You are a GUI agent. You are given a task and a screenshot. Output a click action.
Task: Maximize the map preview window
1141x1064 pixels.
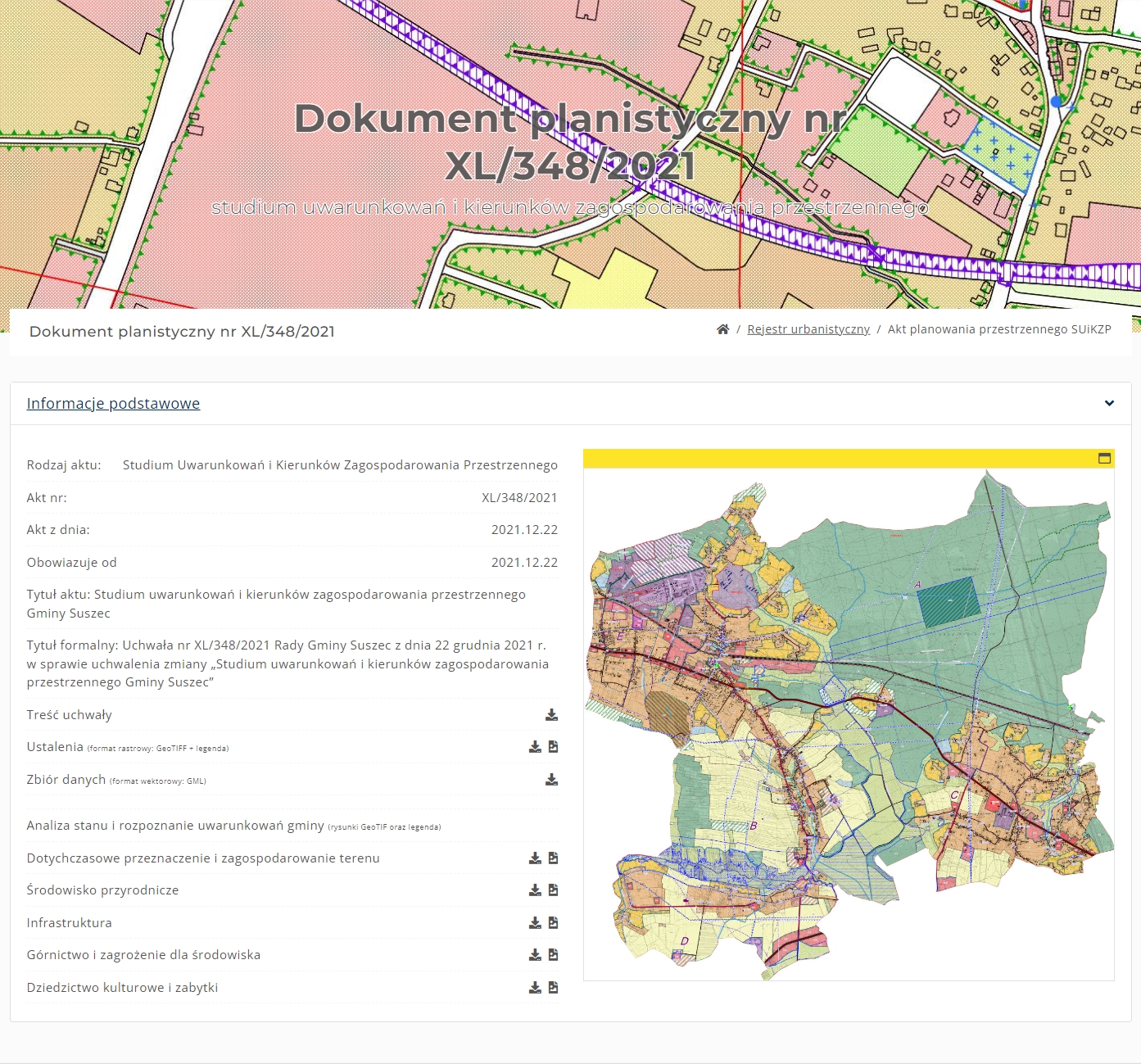pos(1104,459)
